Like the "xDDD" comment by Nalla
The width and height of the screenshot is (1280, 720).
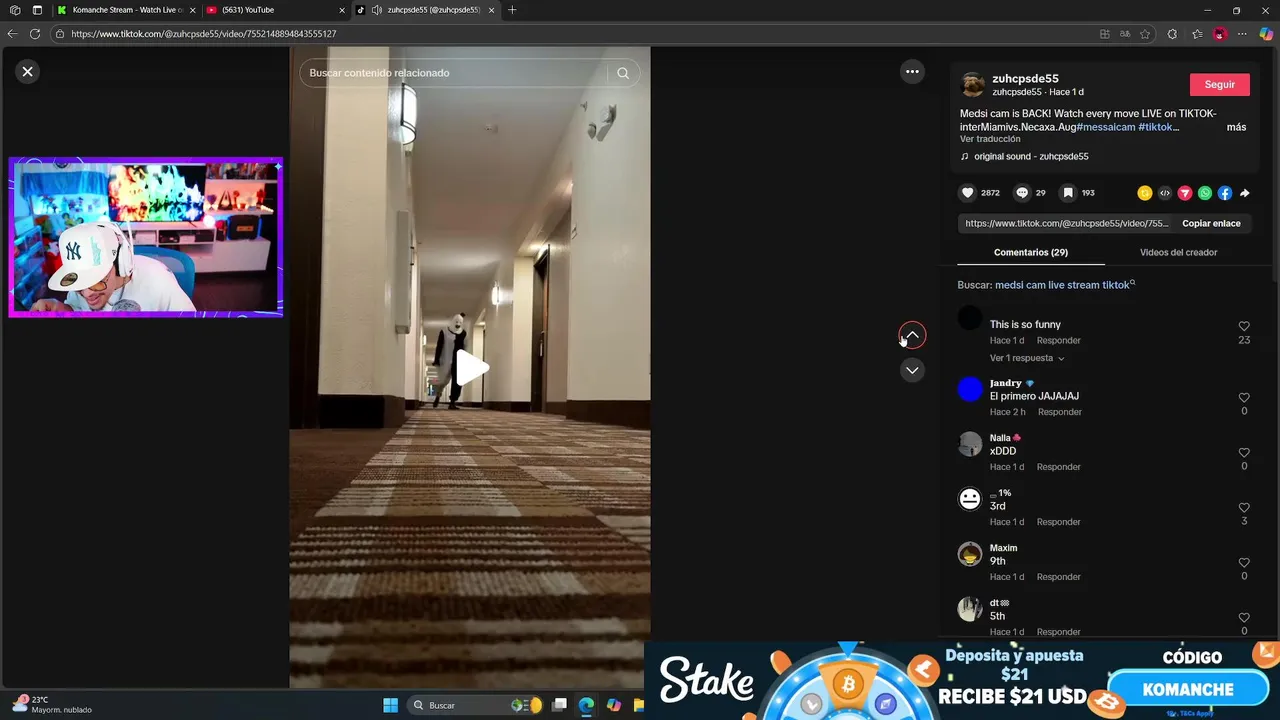coord(1244,452)
